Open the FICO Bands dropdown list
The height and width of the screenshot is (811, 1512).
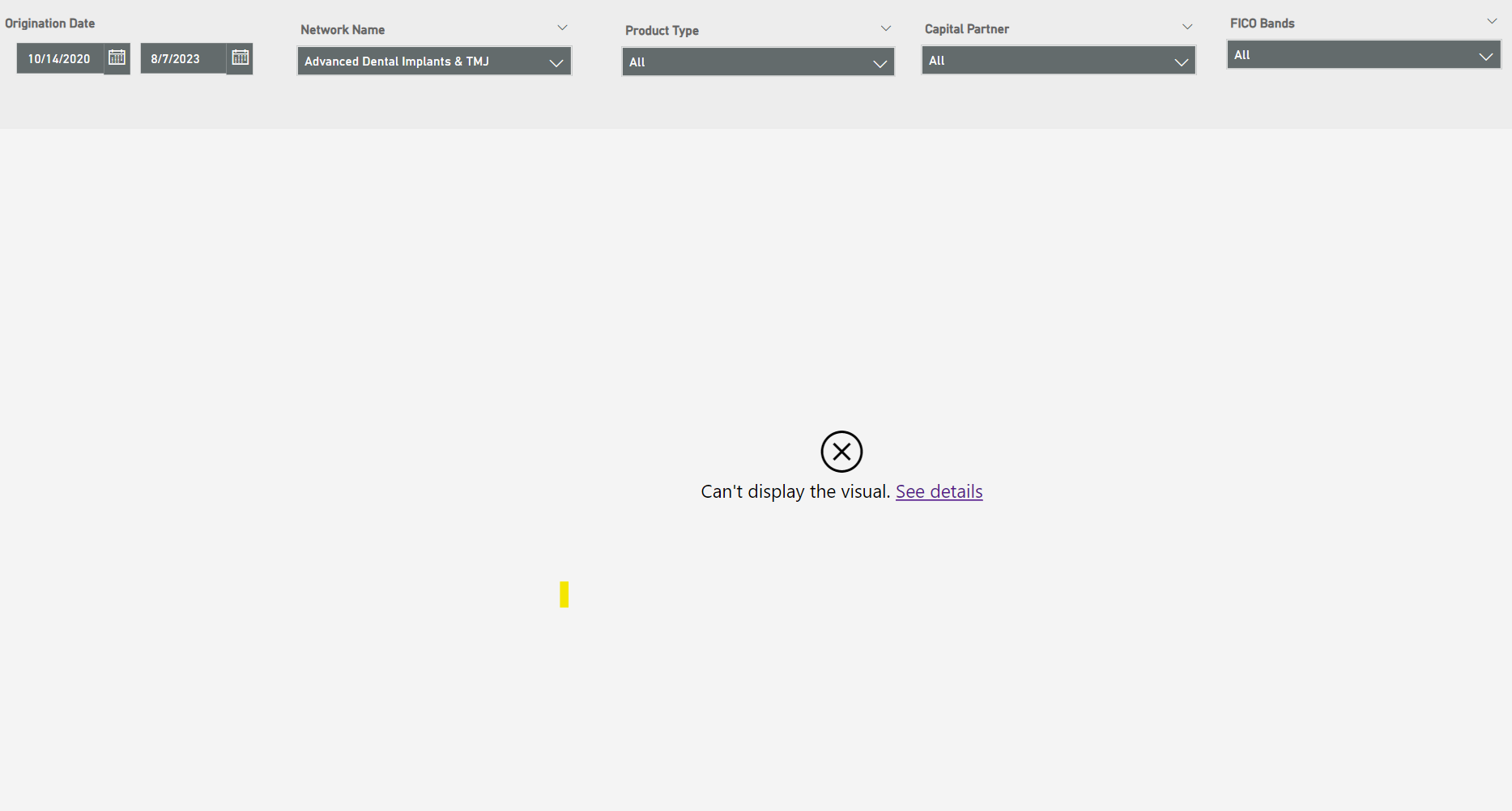click(1364, 55)
